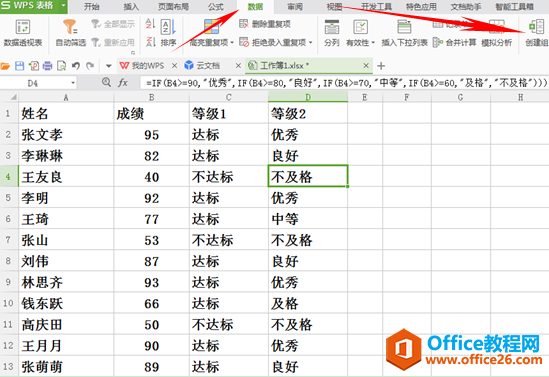The width and height of the screenshot is (549, 377).
Task: Click the Name Box showing D4
Action: tap(33, 83)
